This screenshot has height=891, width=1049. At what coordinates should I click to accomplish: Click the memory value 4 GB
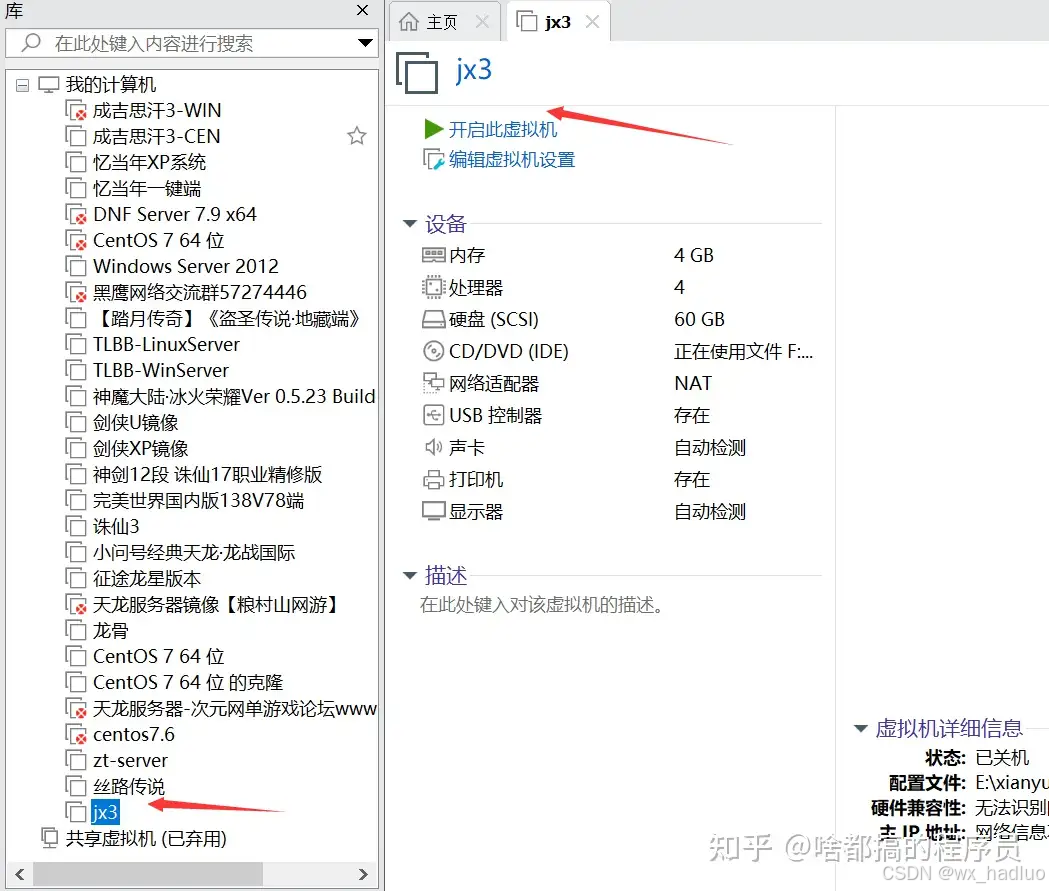pyautogui.click(x=694, y=256)
